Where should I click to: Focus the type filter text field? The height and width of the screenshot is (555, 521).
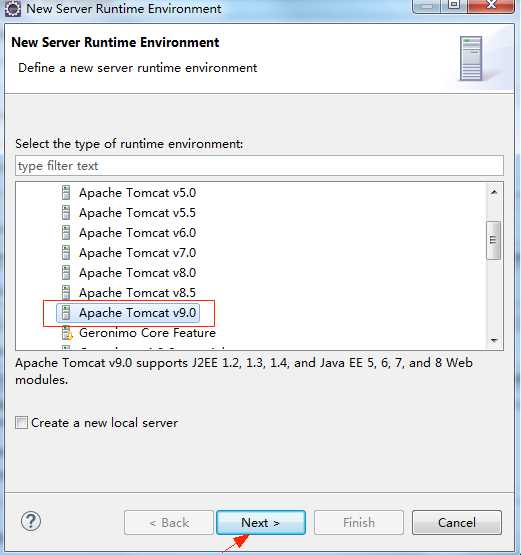259,166
